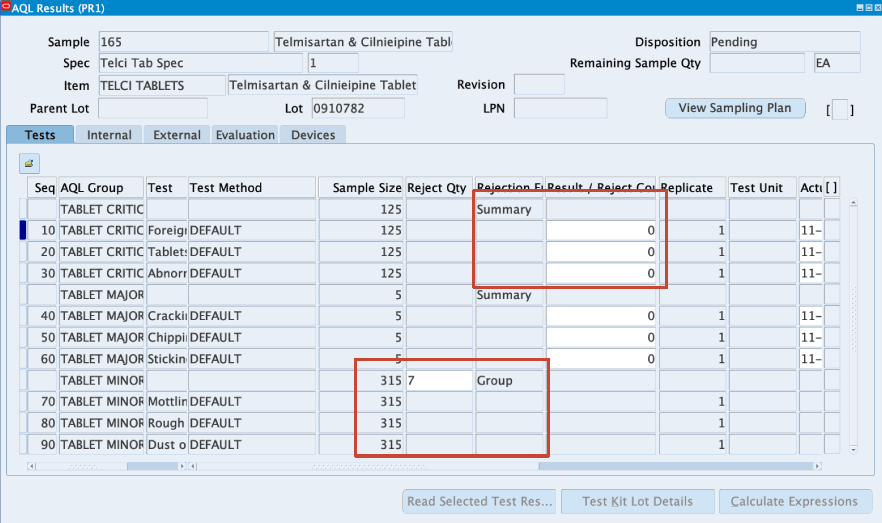Click result field for Seq 40 row
Screen dimensions: 882x523
pyautogui.click(x=601, y=316)
